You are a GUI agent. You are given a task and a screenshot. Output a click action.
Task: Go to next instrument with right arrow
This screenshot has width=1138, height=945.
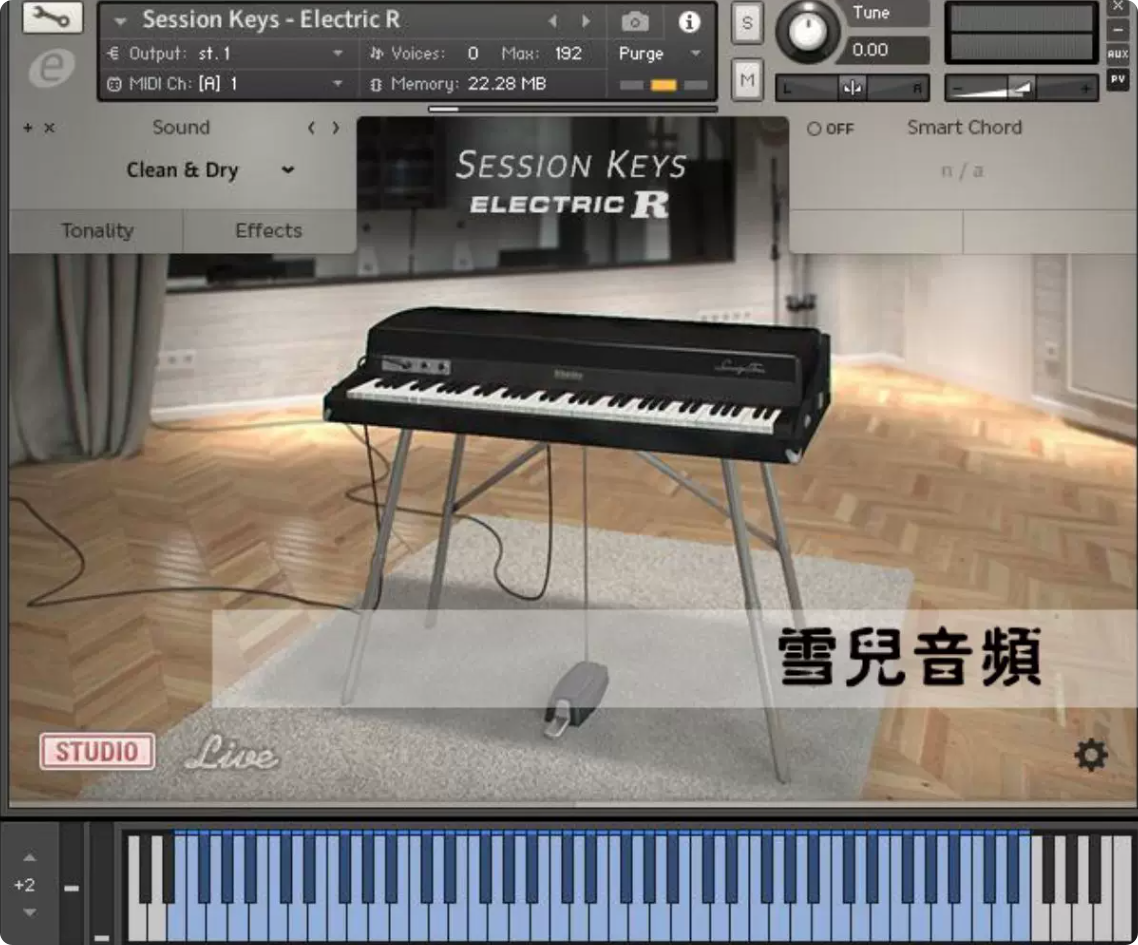586,21
